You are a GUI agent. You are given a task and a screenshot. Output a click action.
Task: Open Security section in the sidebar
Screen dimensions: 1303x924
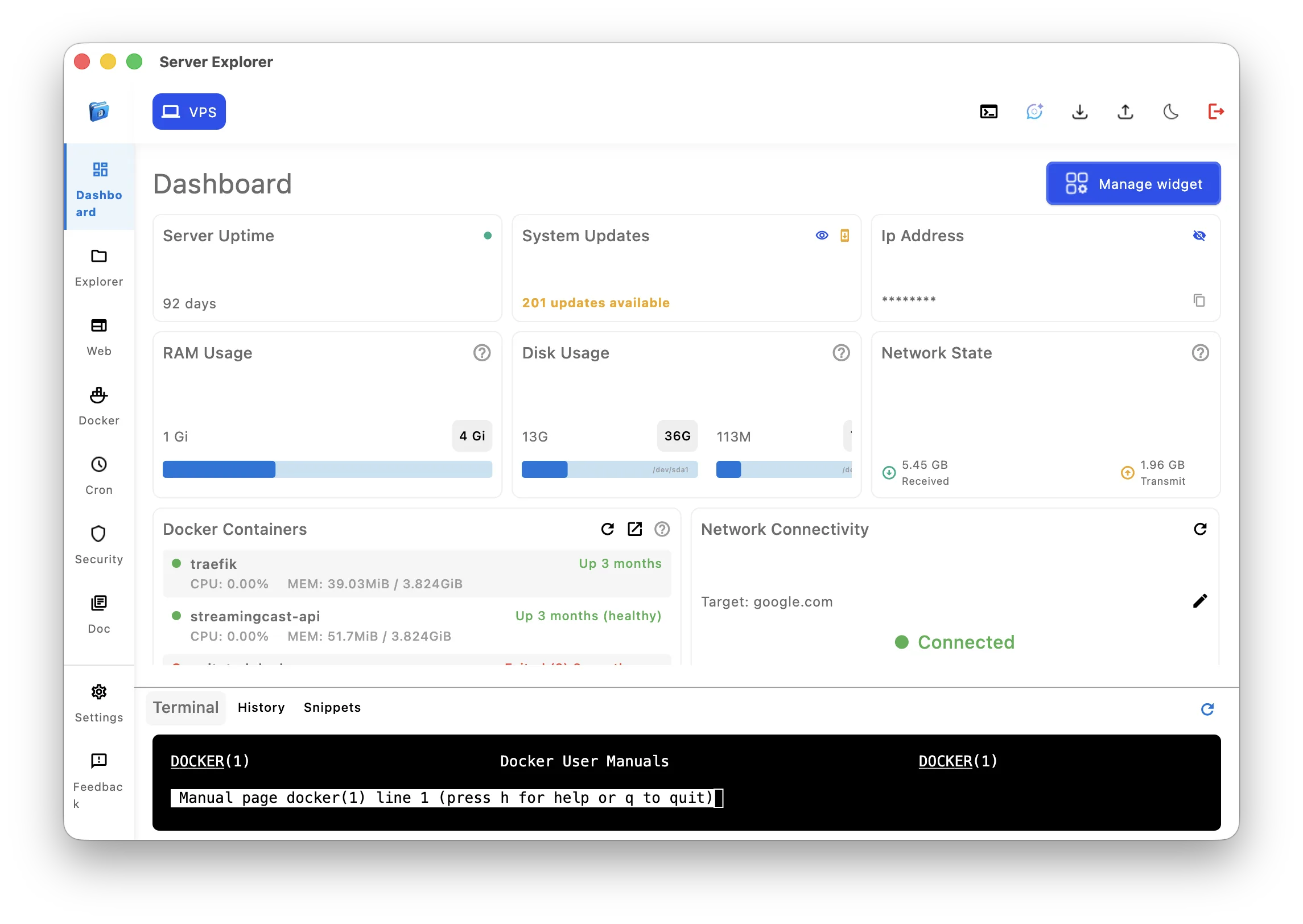point(99,545)
